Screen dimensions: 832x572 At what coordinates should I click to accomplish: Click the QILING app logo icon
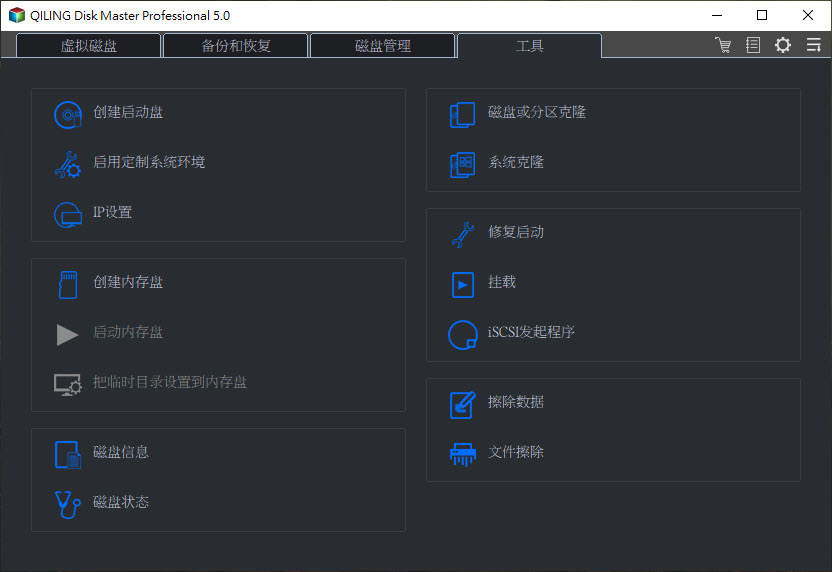16,15
